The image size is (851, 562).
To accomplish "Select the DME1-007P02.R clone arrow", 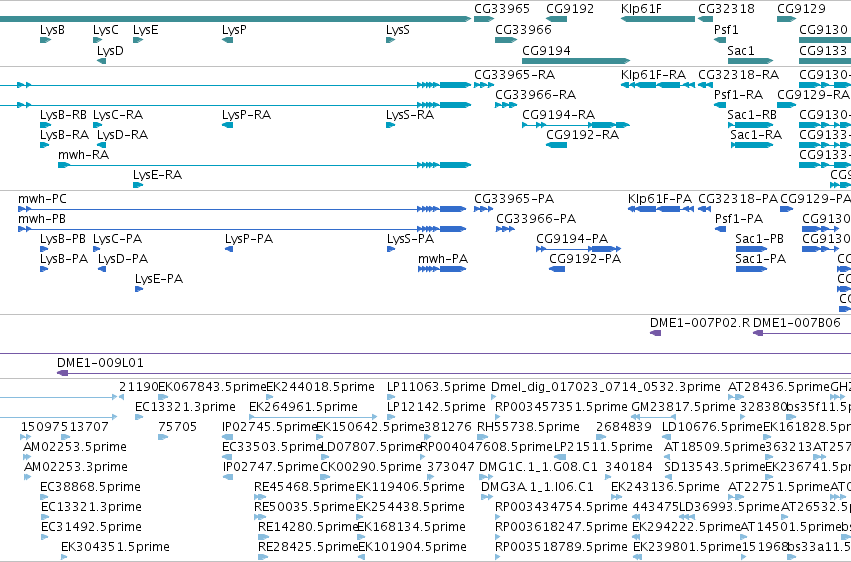I will tap(656, 333).
